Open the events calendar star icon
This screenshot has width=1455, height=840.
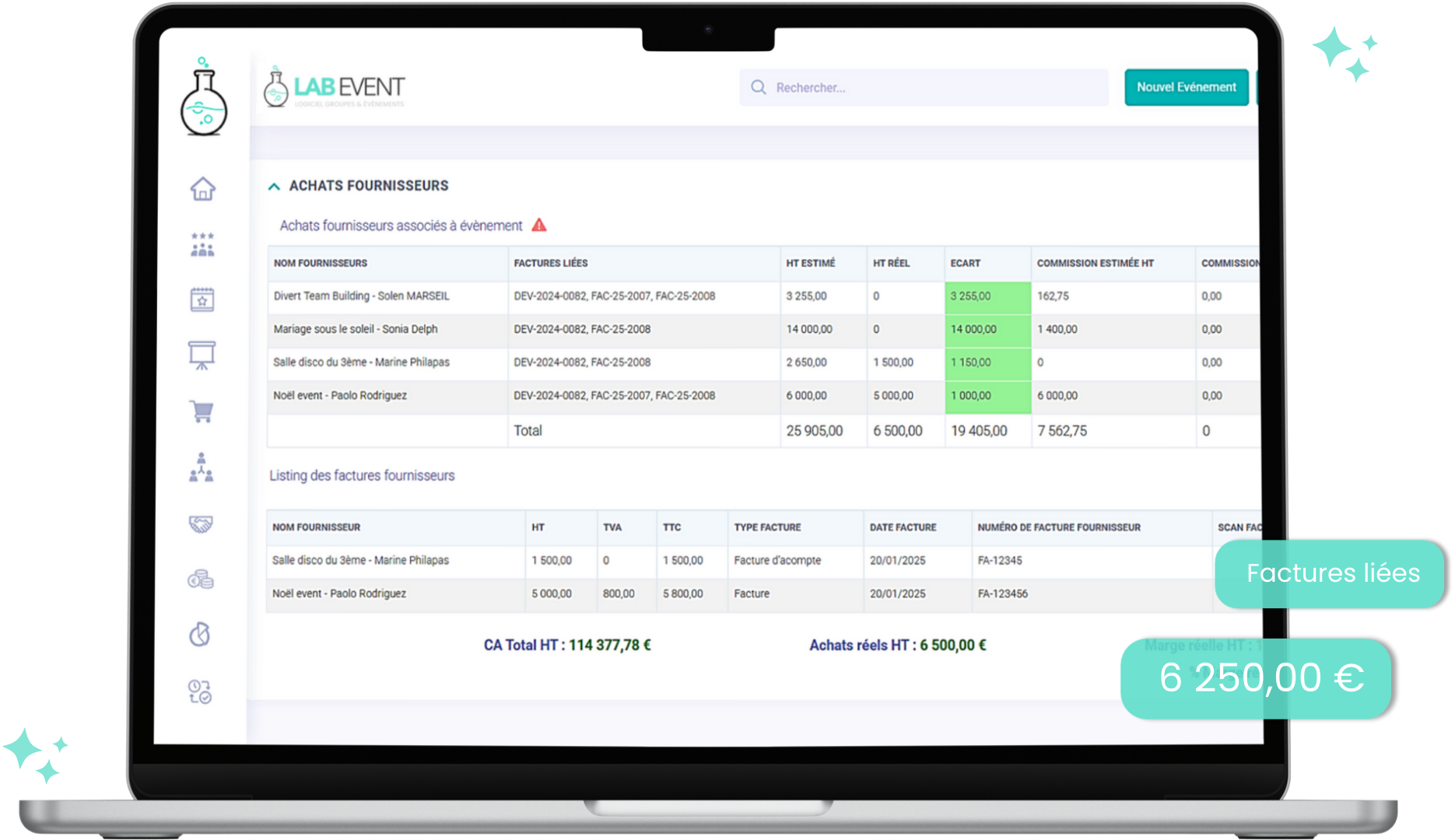tap(202, 299)
